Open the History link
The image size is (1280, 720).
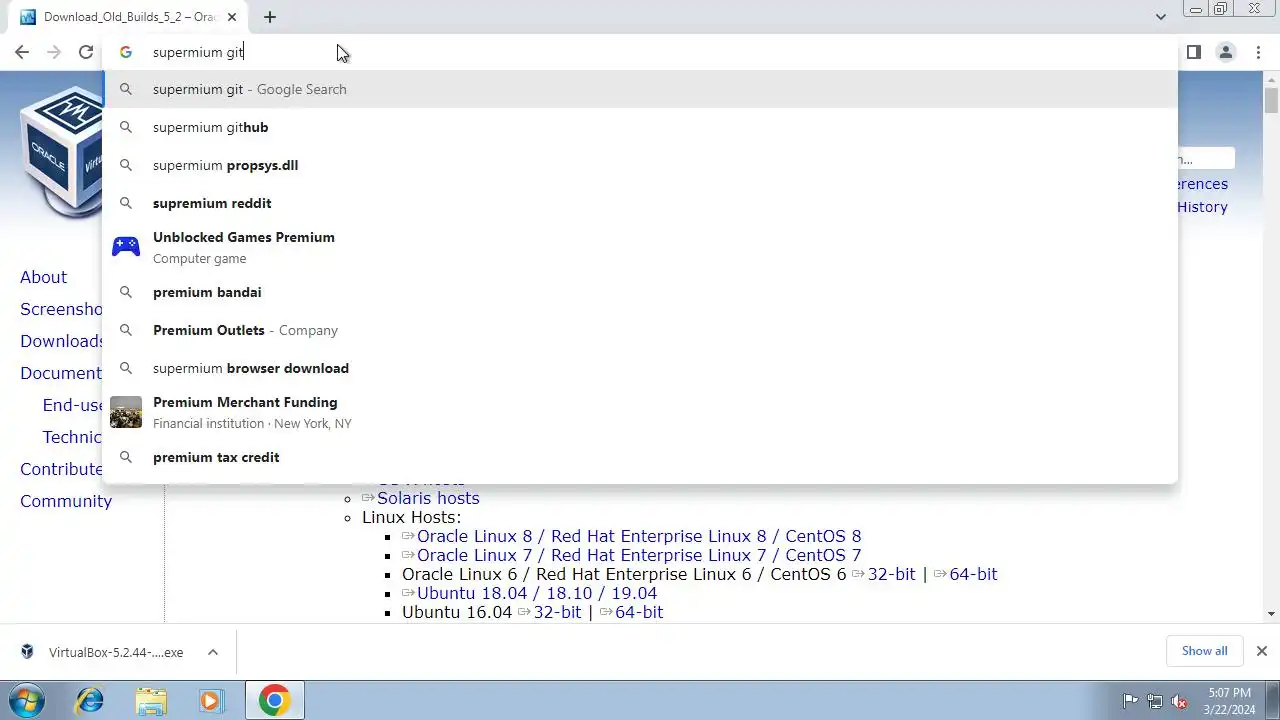coord(1202,207)
